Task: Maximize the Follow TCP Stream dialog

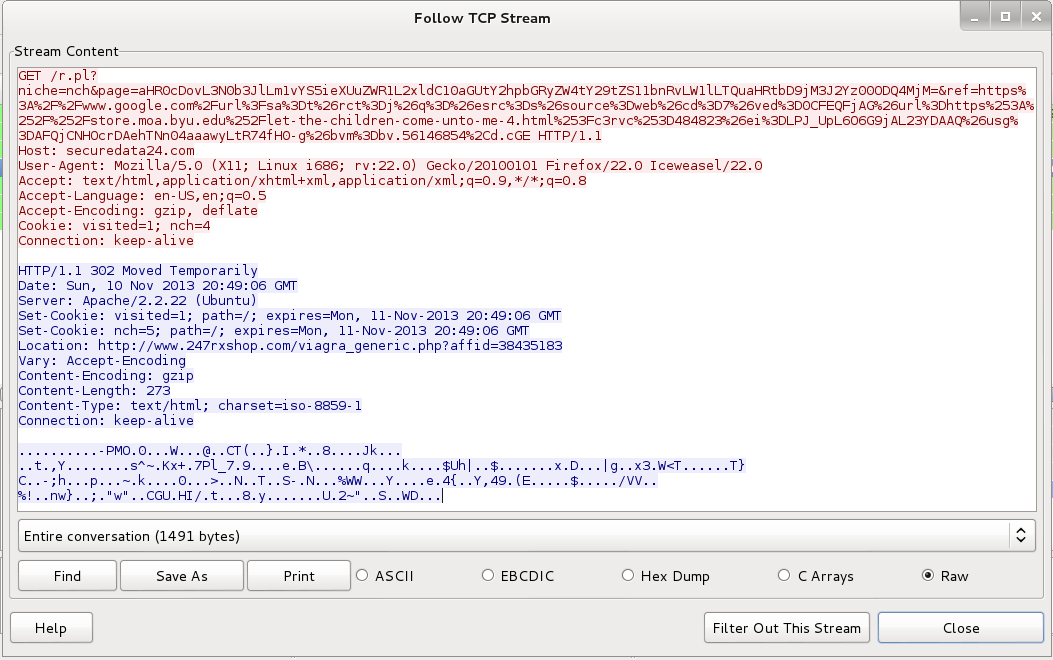Action: coord(1005,16)
